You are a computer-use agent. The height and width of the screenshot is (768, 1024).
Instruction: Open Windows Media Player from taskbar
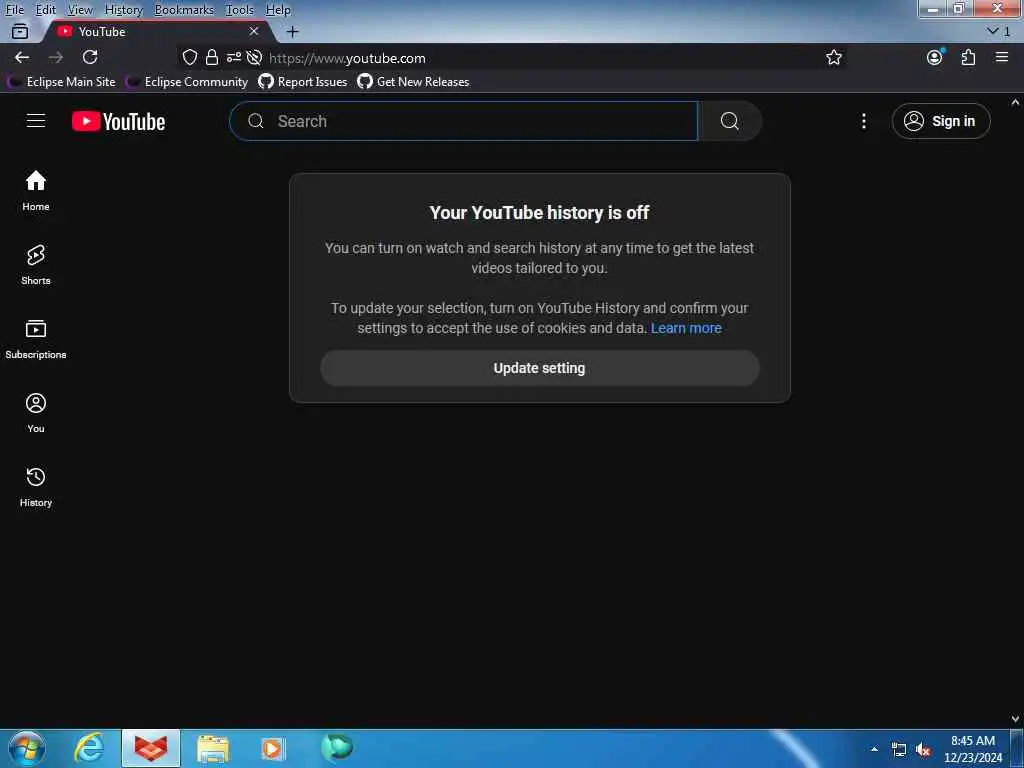click(x=274, y=748)
